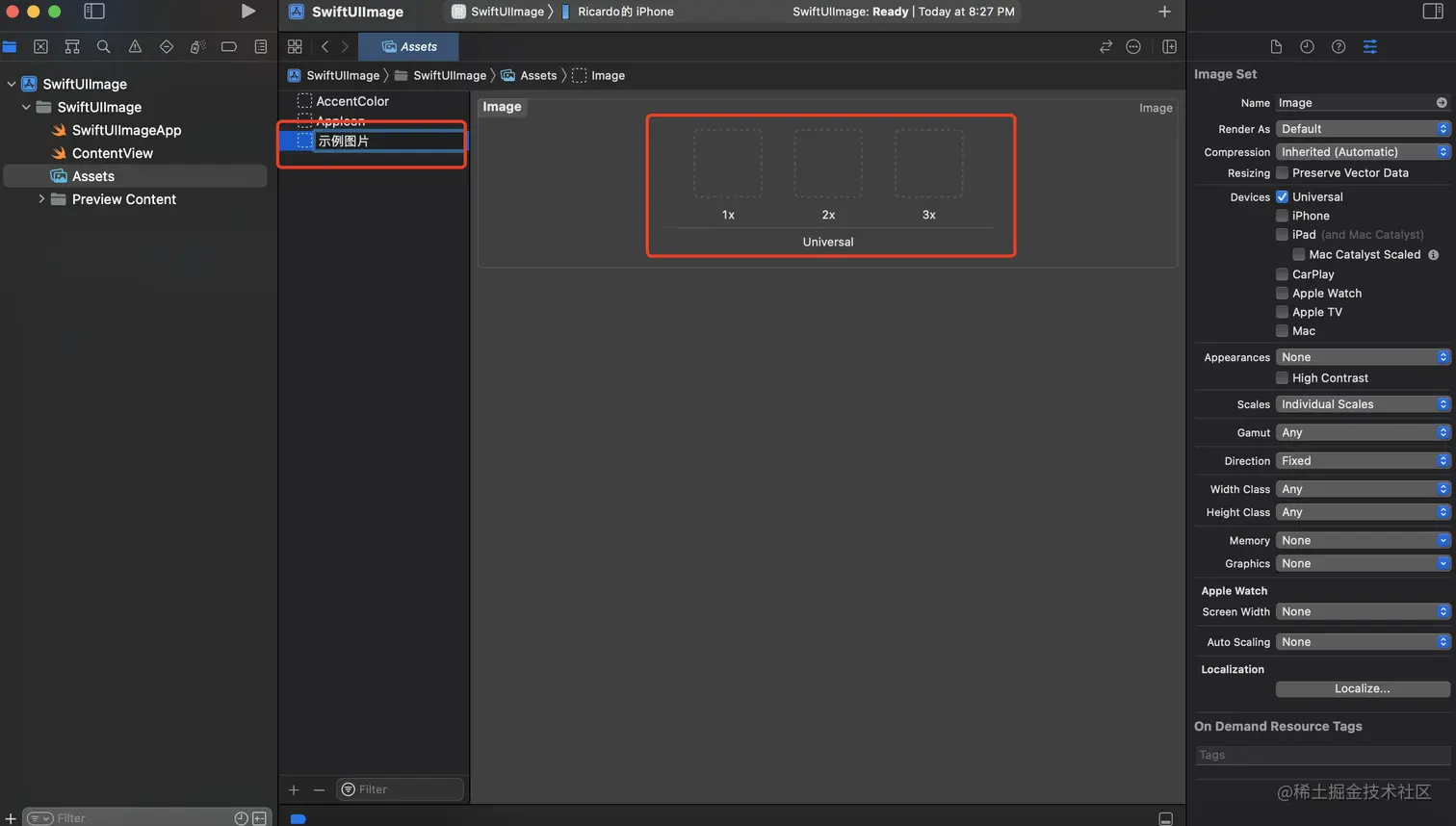Click the Localize... button
Viewport: 1456px width, 826px height.
(x=1363, y=689)
